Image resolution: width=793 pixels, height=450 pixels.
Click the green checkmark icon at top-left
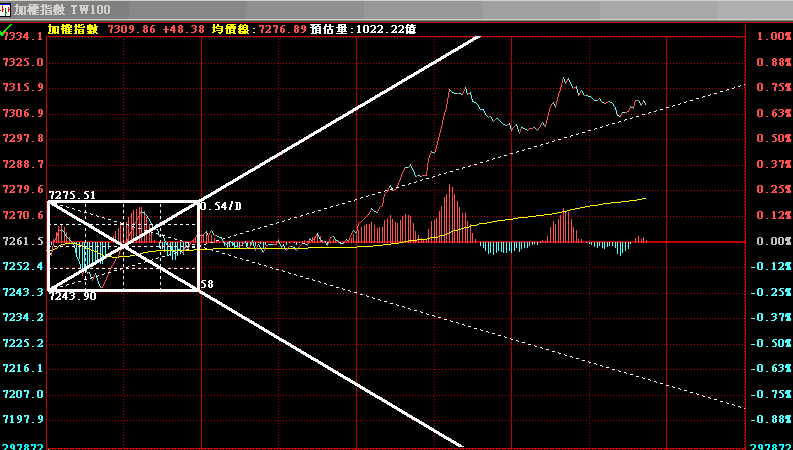pos(6,32)
